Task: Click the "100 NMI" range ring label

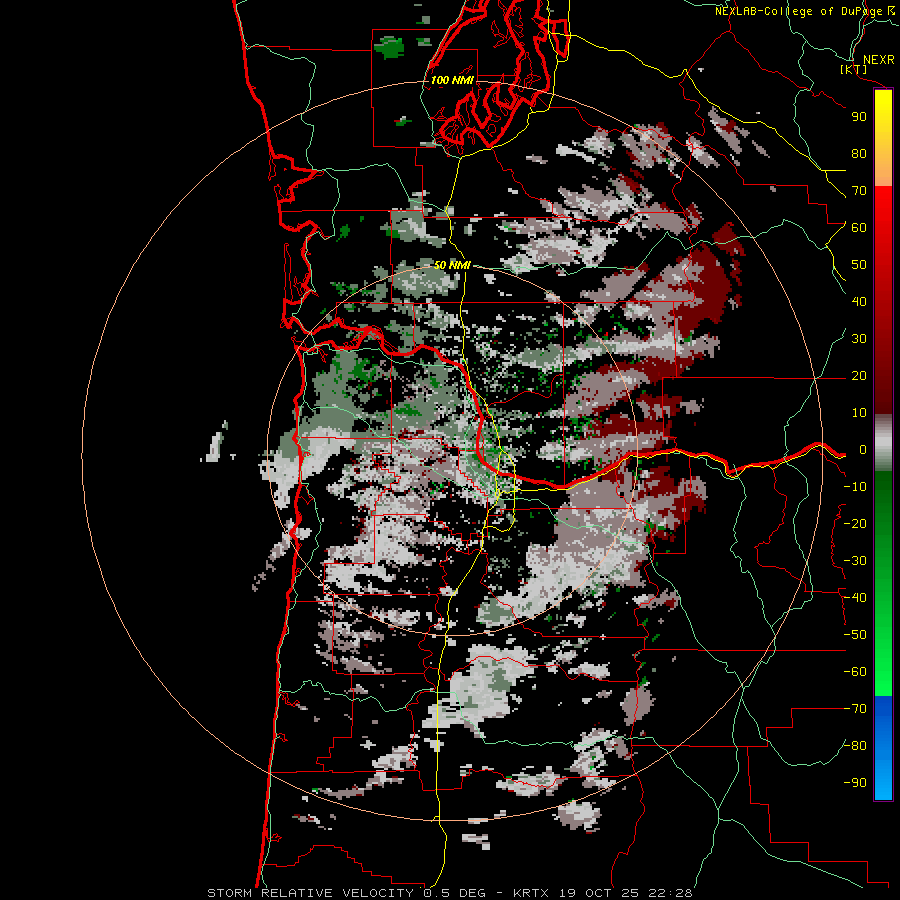Action: coord(452,80)
